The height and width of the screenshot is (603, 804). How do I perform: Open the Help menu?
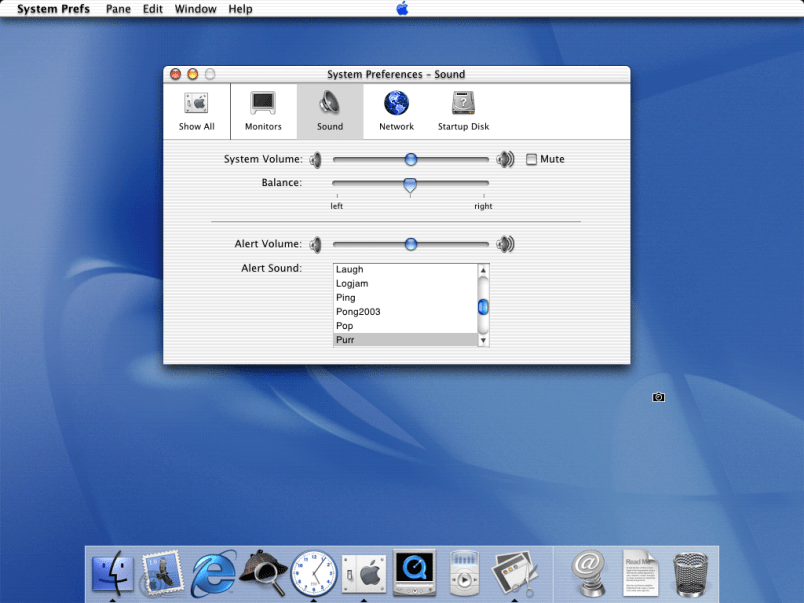click(240, 9)
